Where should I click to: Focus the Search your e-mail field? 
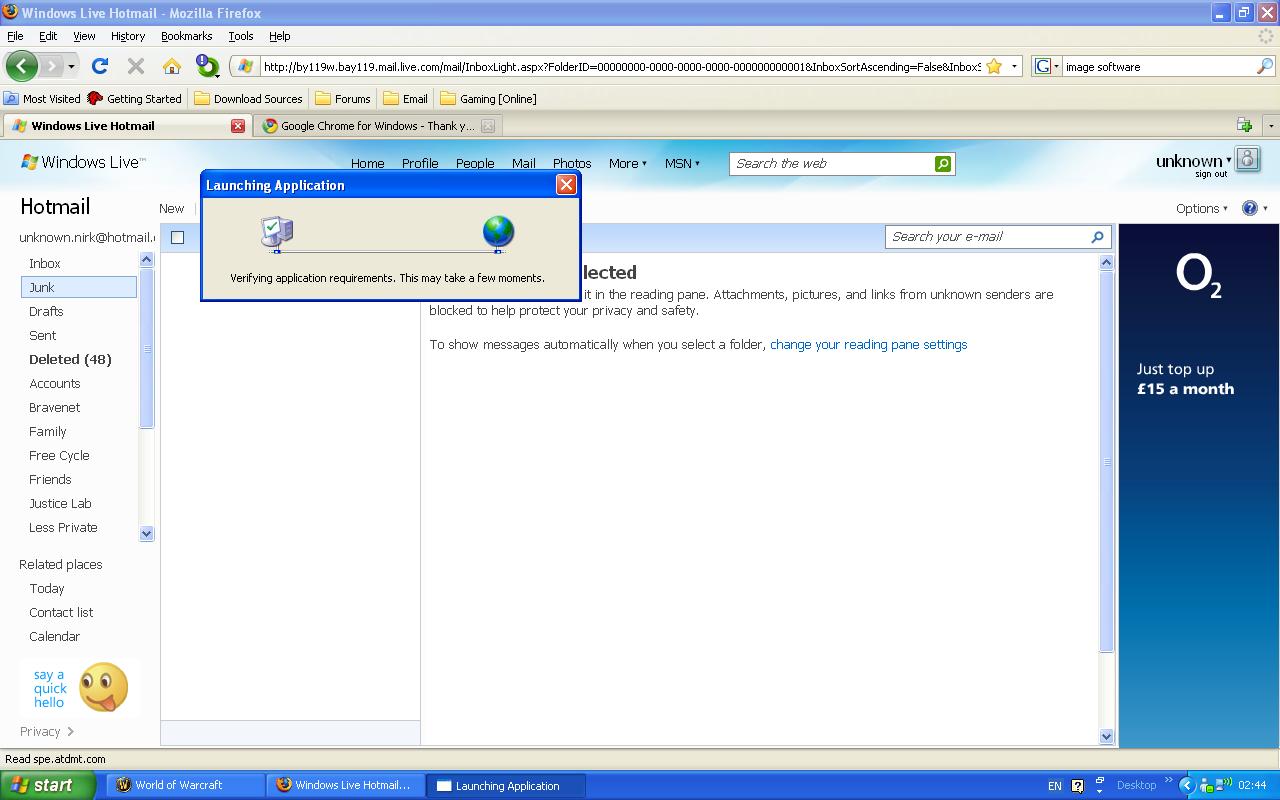point(987,237)
